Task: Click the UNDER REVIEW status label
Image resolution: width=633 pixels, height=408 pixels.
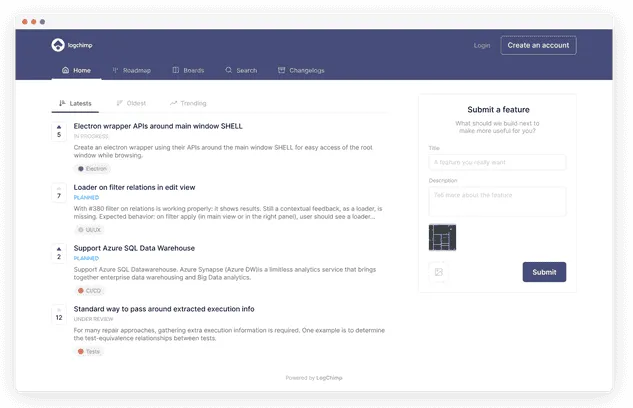Action: (93, 319)
